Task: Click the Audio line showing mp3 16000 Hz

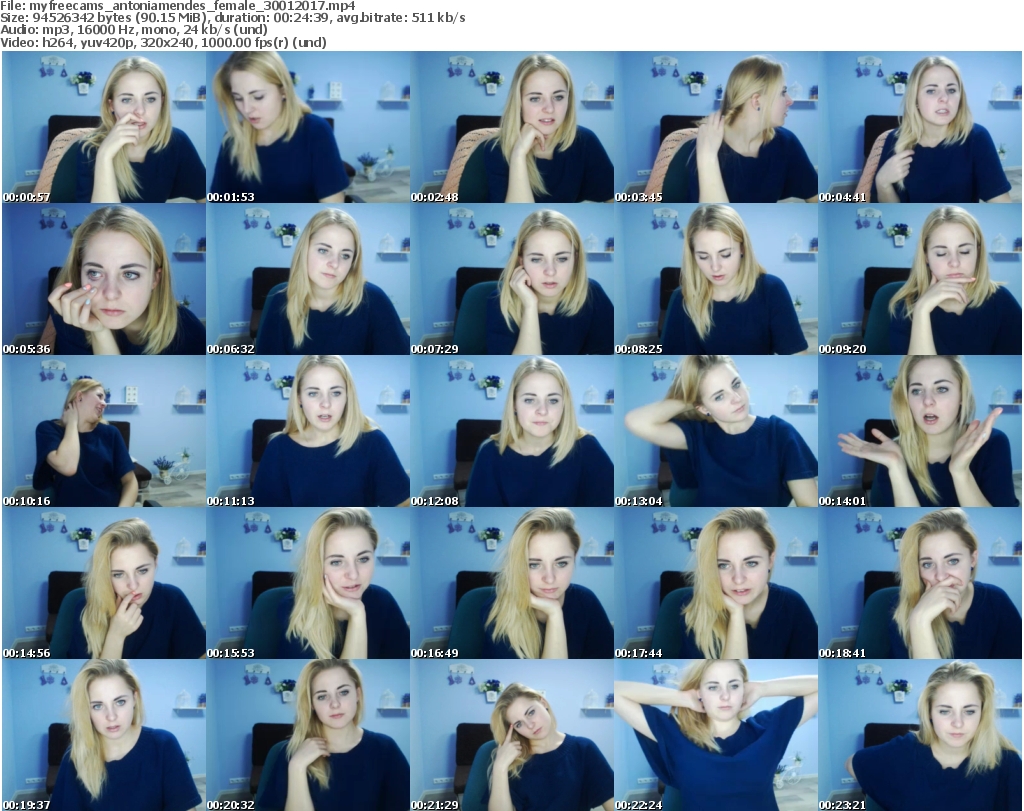Action: [134, 30]
